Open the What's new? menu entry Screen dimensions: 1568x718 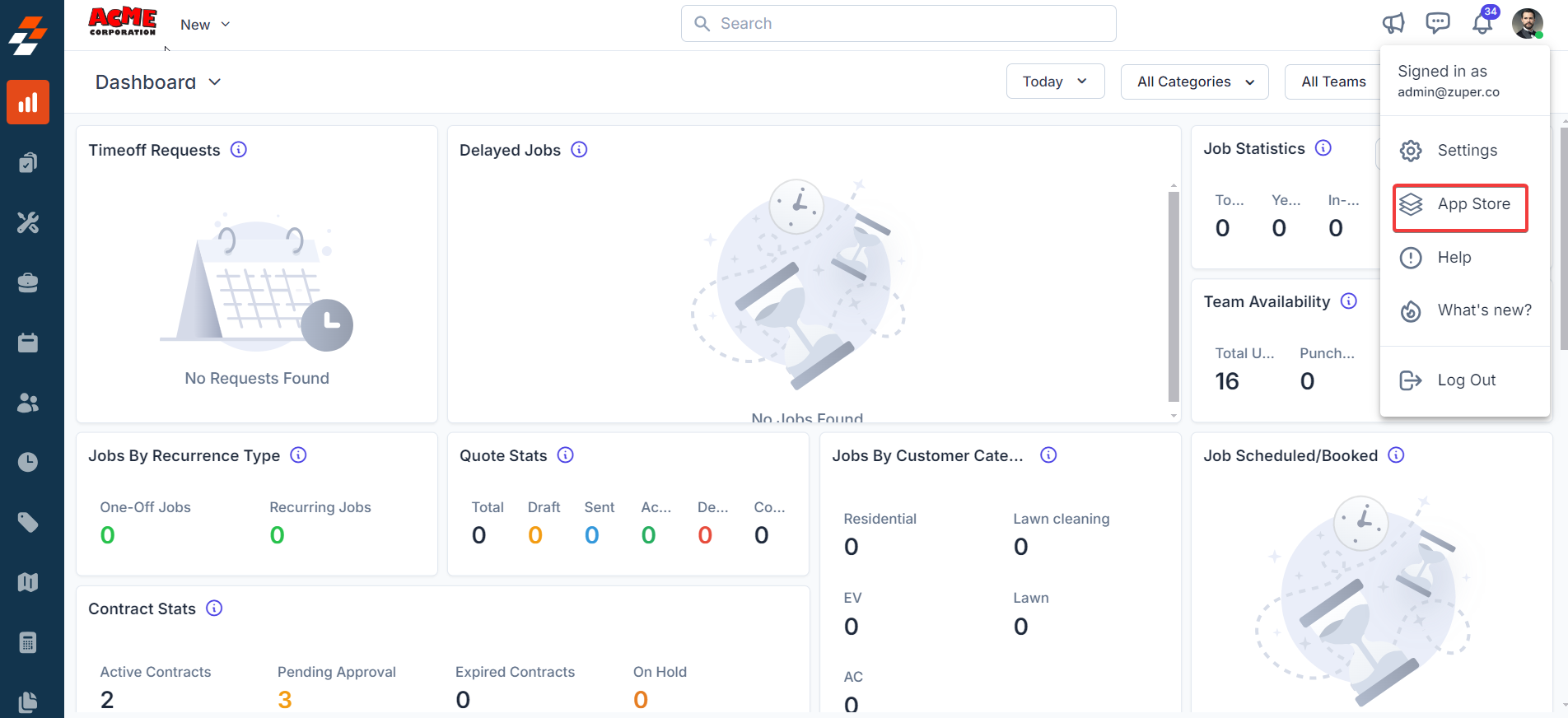1484,310
